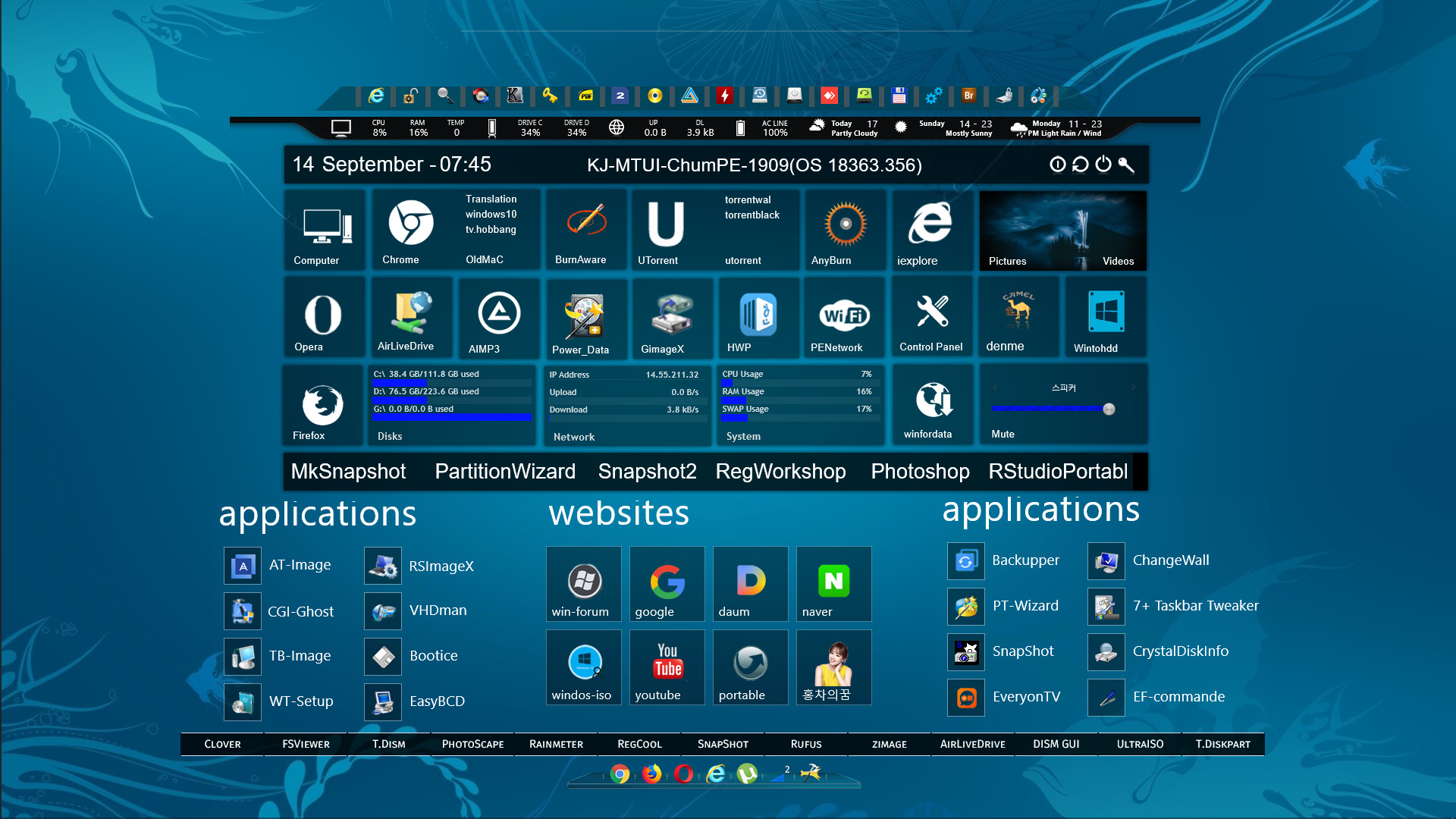Screen dimensions: 1456x819
Task: Launch UTorrent from the tile panel
Action: click(x=666, y=231)
